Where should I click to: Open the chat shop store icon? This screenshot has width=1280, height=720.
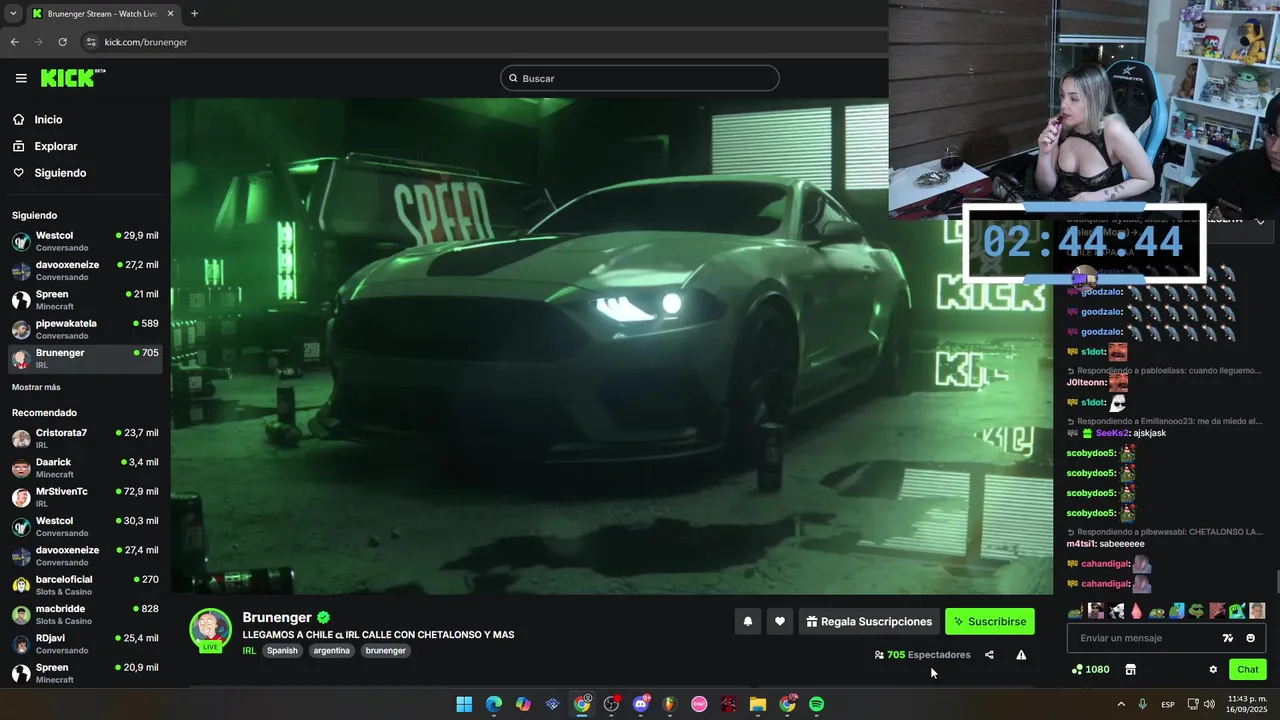(1131, 669)
